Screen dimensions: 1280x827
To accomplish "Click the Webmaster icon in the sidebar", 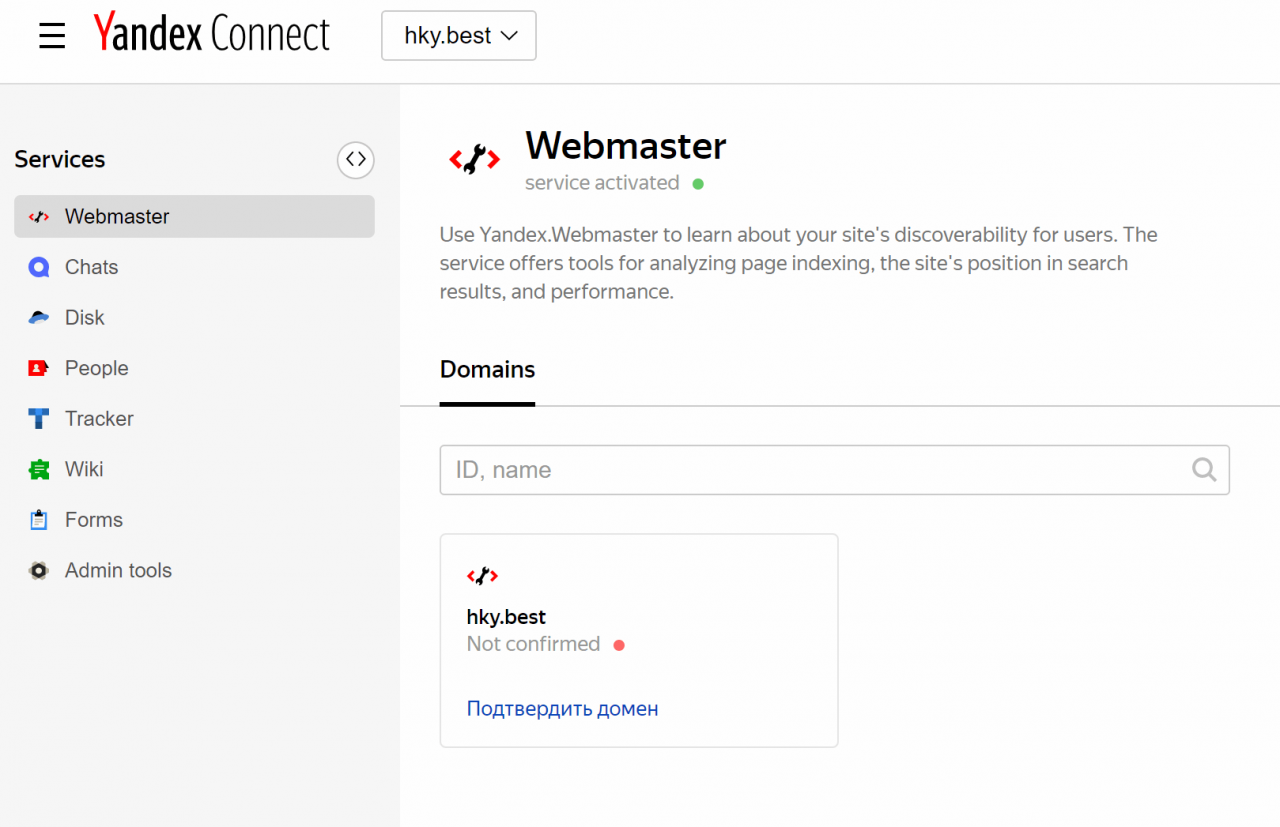I will coord(38,216).
